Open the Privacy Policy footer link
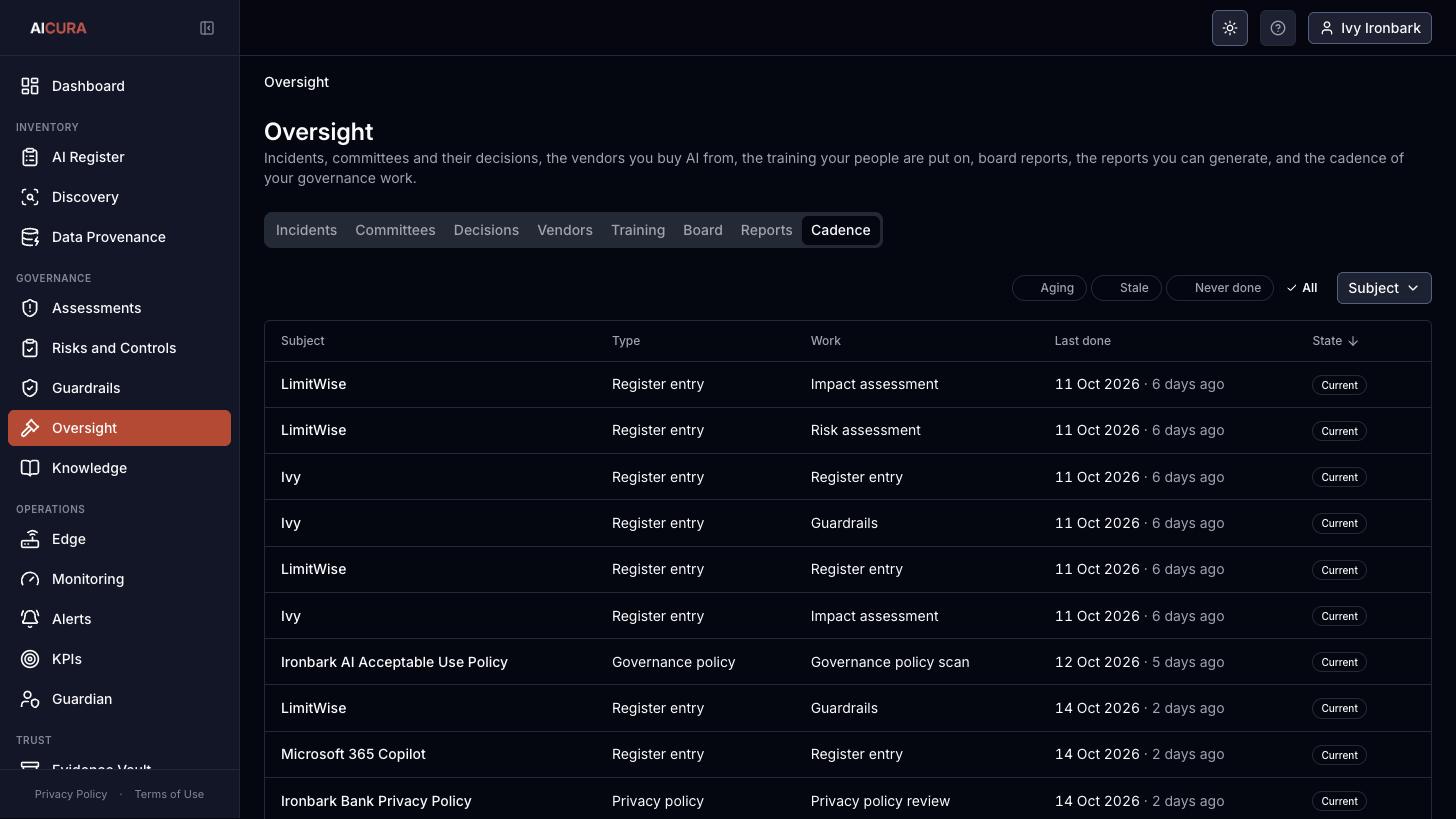Image resolution: width=1456 pixels, height=819 pixels. pos(71,794)
